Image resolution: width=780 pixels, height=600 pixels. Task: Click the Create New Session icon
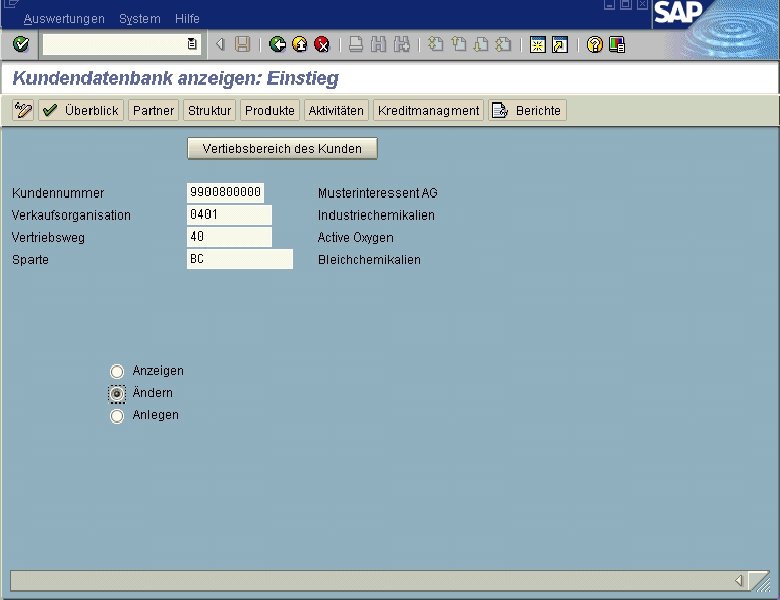click(x=538, y=45)
